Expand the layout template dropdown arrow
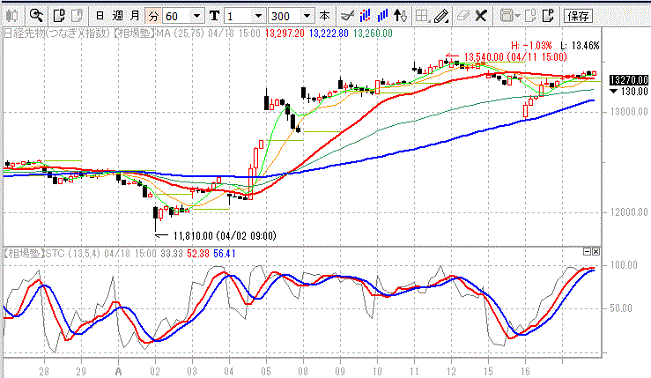Viewport: 651px width, 378px height. (x=517, y=16)
